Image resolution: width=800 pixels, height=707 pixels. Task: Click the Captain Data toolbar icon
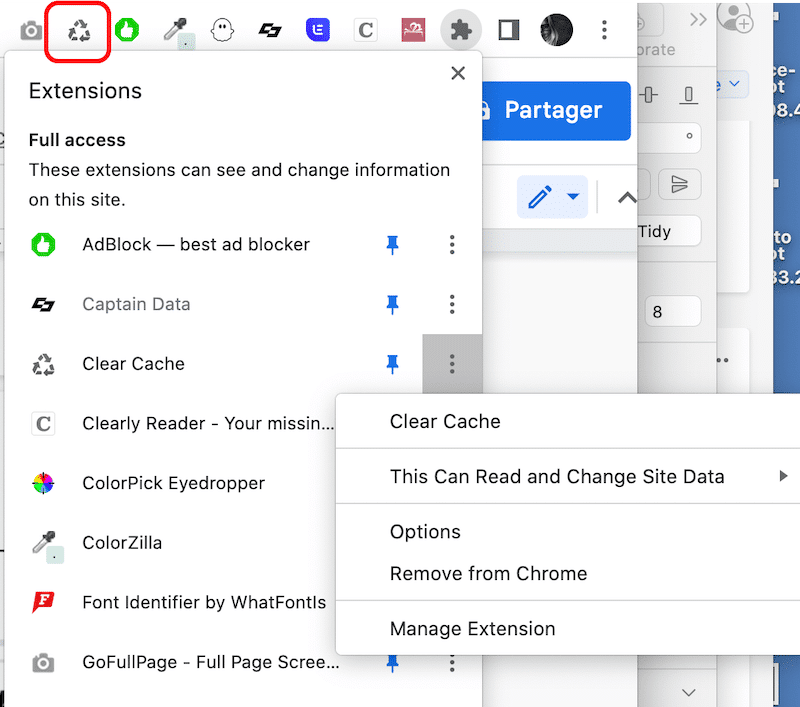270,29
